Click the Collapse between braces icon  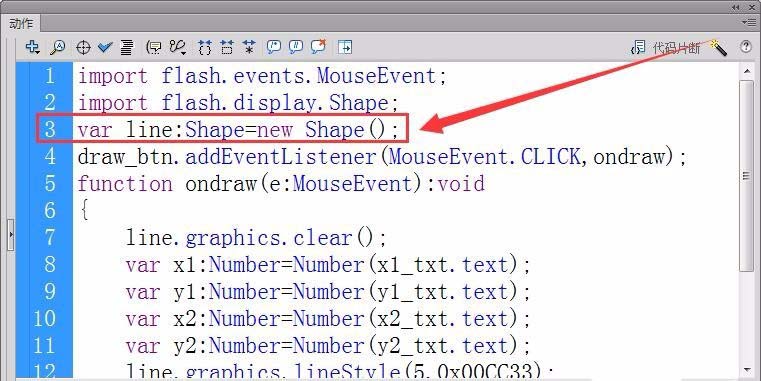pyautogui.click(x=205, y=47)
